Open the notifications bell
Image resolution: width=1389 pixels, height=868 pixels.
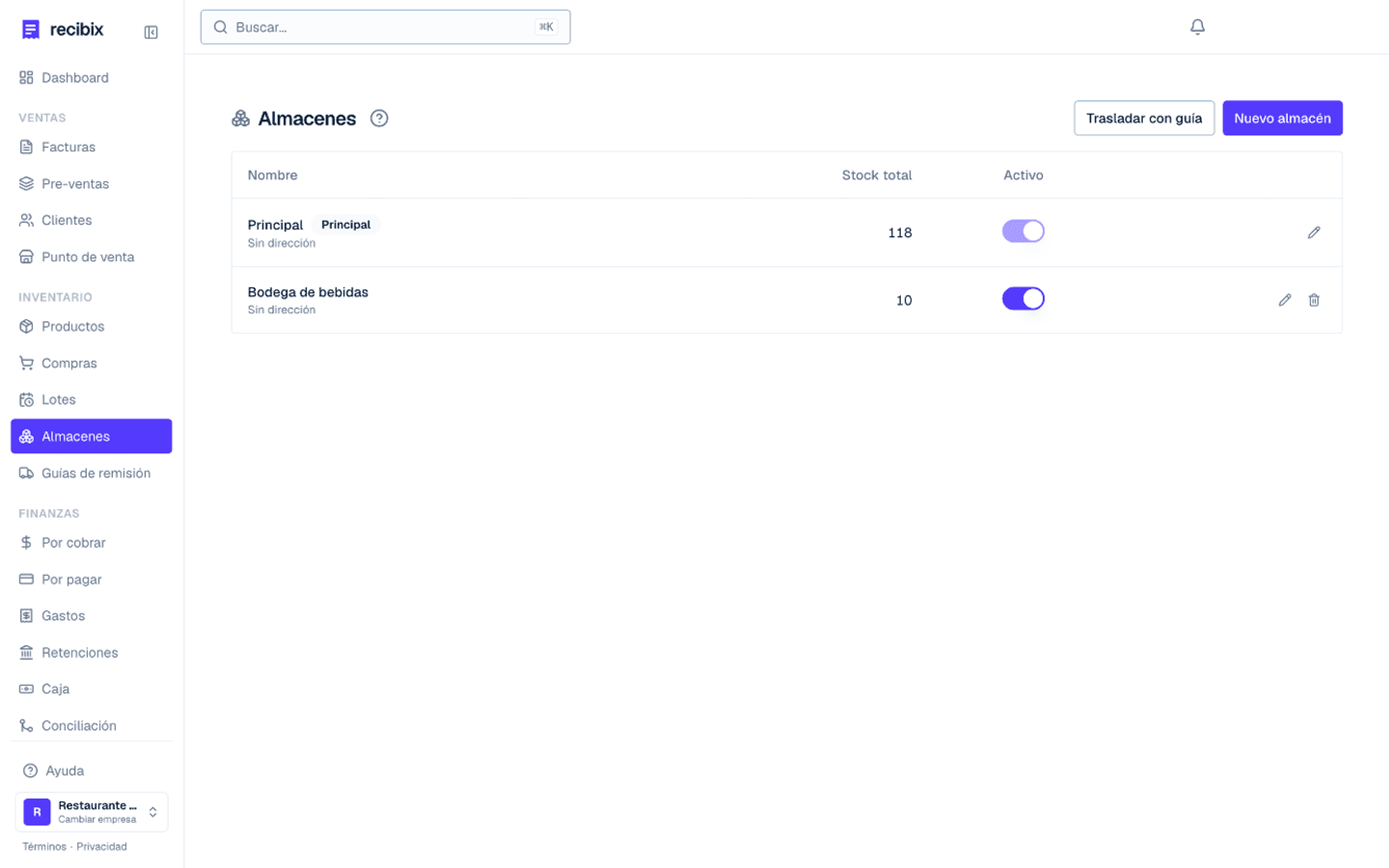pos(1197,27)
